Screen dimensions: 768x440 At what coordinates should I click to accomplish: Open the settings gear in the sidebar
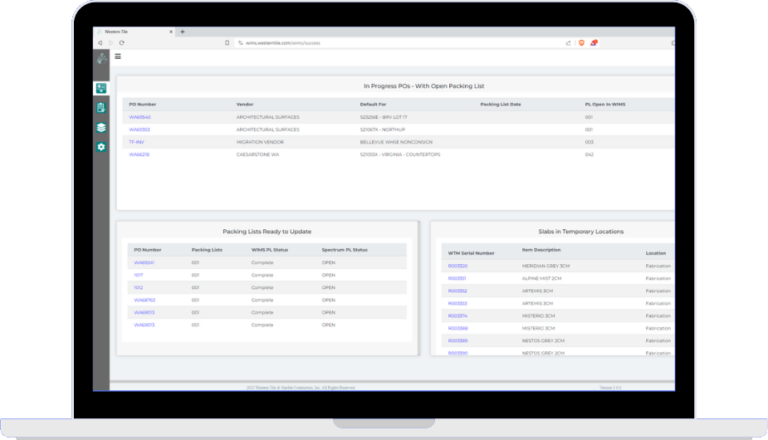(101, 147)
